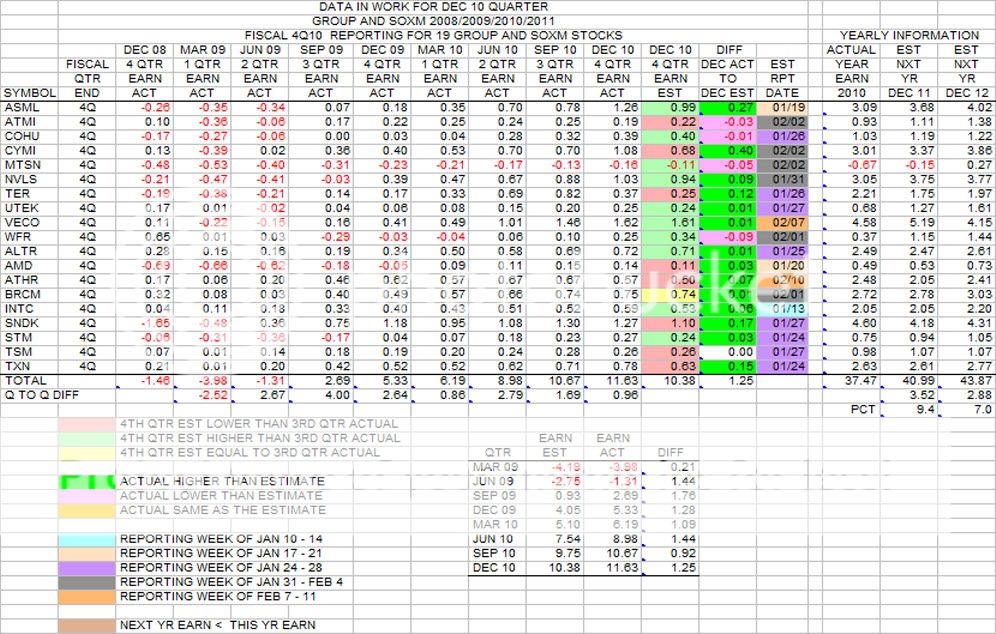
Task: Click the pink 4TH QTR EST LOWER swatch
Action: click(x=87, y=423)
